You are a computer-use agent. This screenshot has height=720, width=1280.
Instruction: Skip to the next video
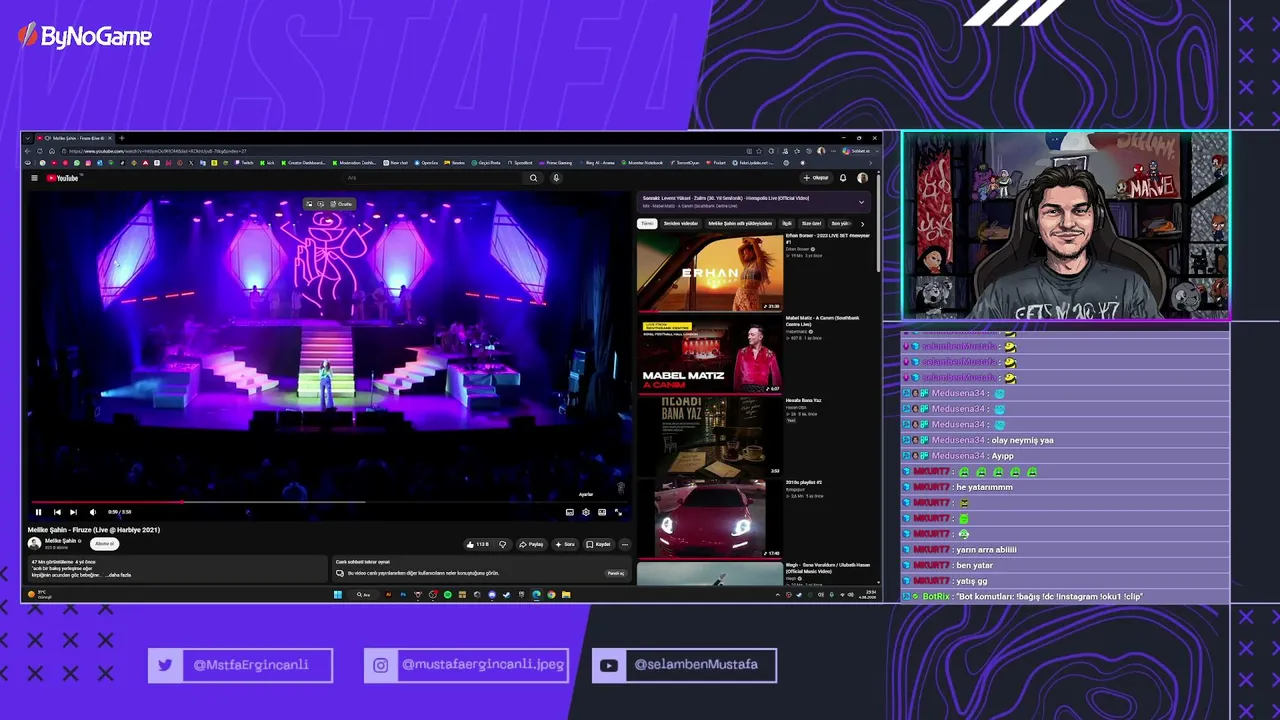(x=73, y=512)
